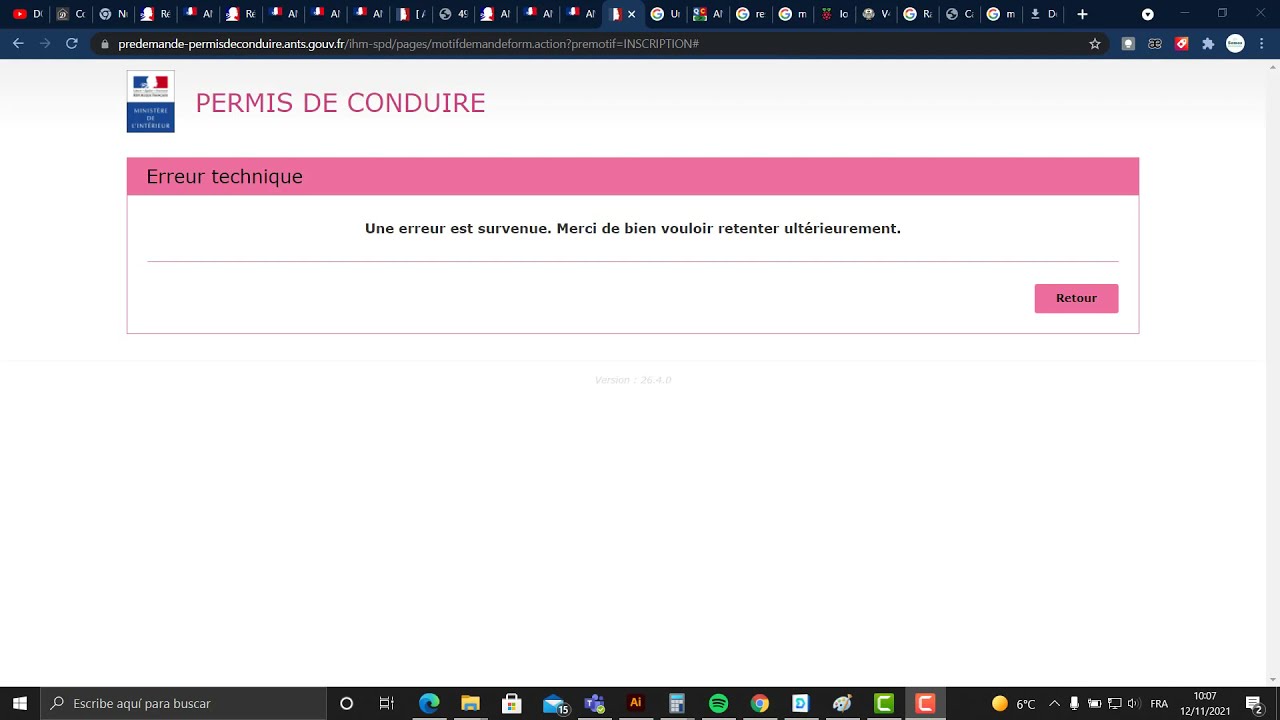Open File Explorer from taskbar
The image size is (1280, 720).
point(470,703)
